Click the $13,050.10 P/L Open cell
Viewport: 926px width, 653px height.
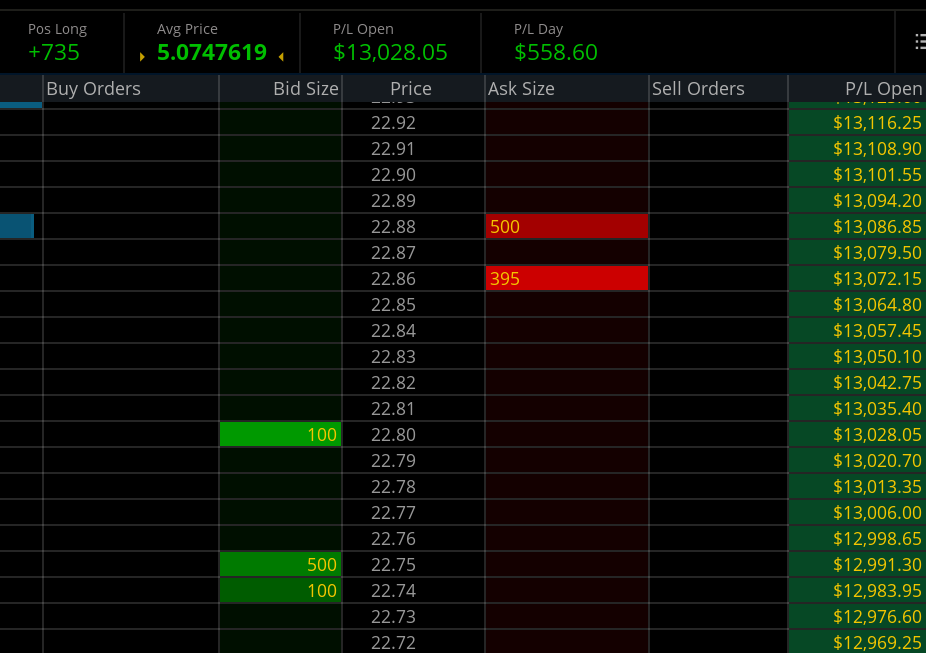click(857, 357)
